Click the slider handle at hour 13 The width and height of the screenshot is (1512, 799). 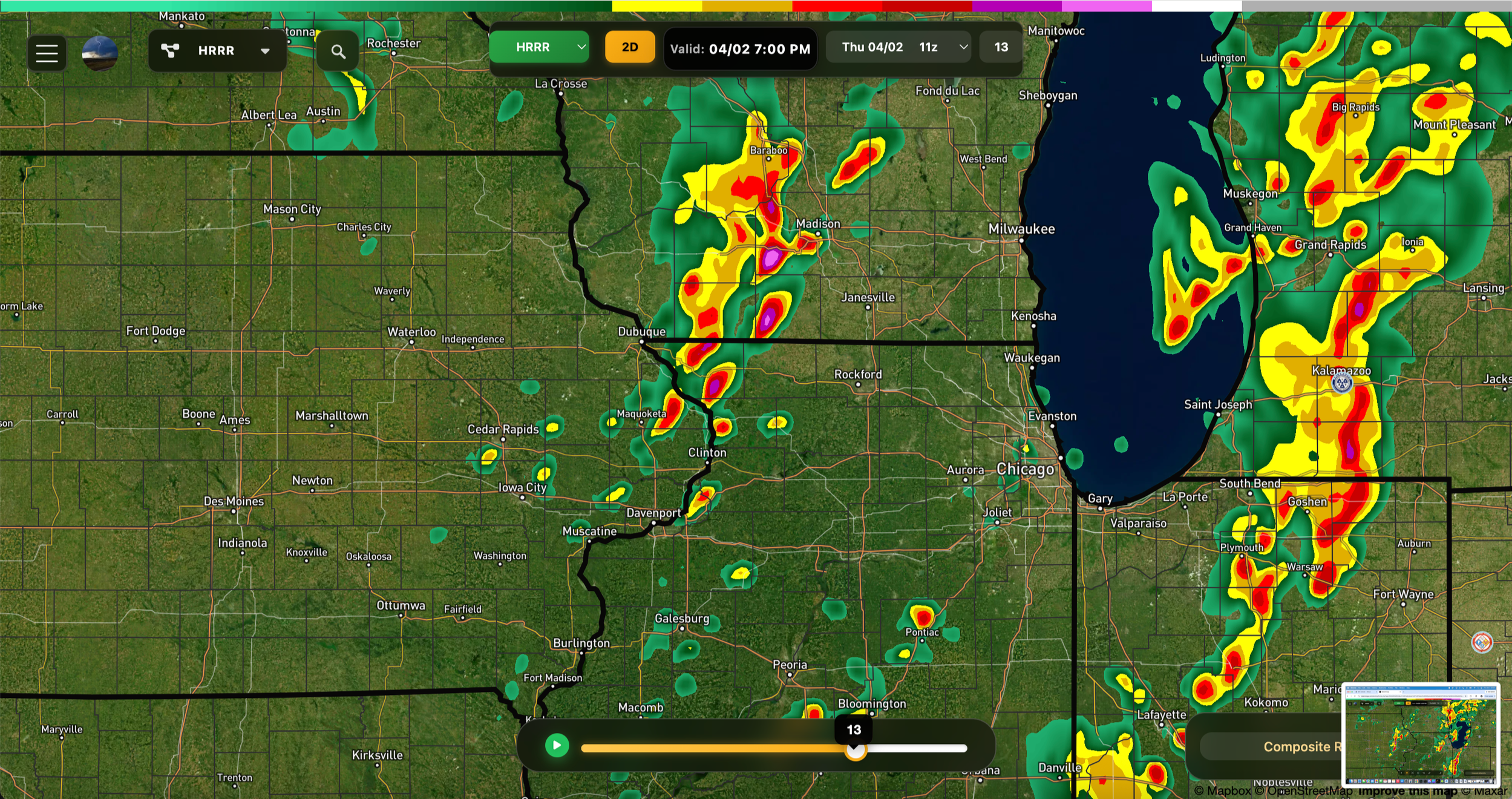click(x=855, y=751)
